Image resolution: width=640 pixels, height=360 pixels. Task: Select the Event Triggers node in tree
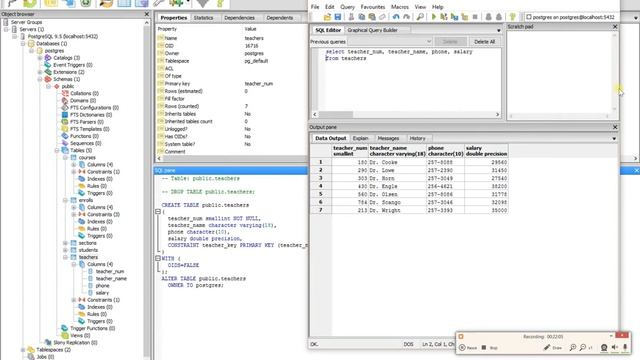73,65
